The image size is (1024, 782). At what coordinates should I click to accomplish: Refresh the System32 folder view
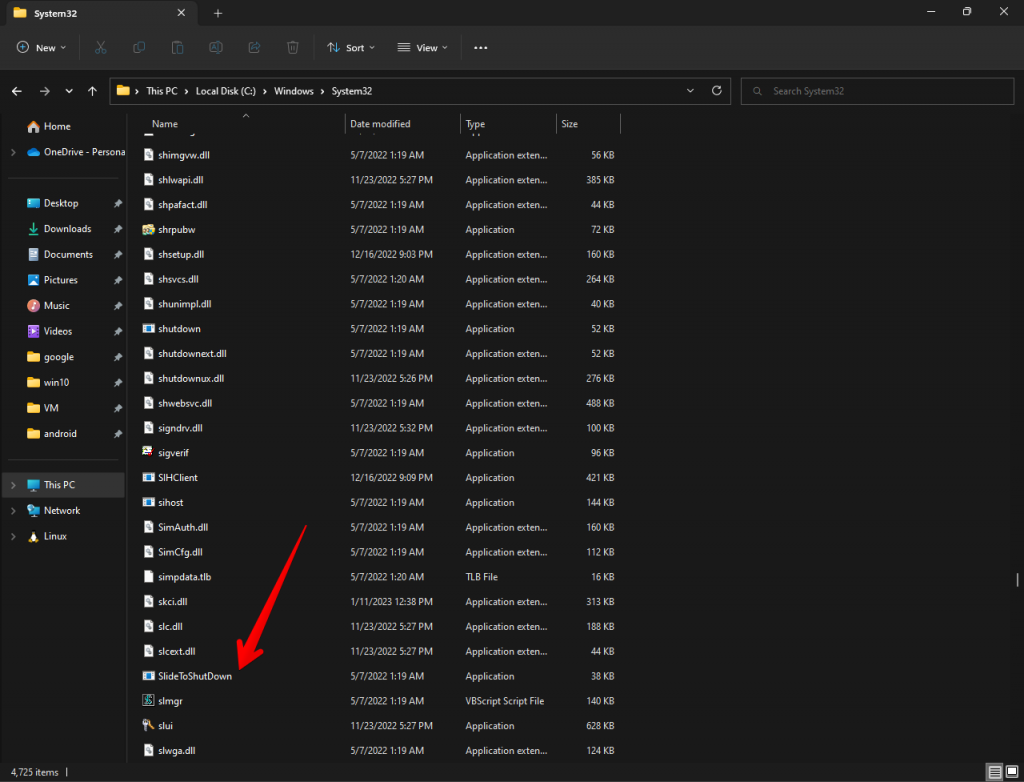(x=716, y=91)
